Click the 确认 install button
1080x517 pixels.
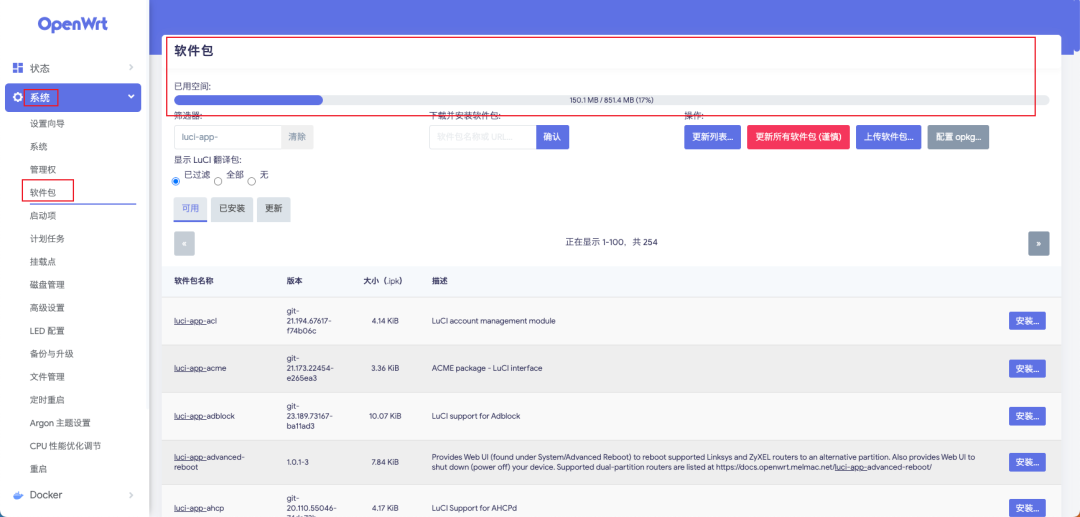(552, 137)
